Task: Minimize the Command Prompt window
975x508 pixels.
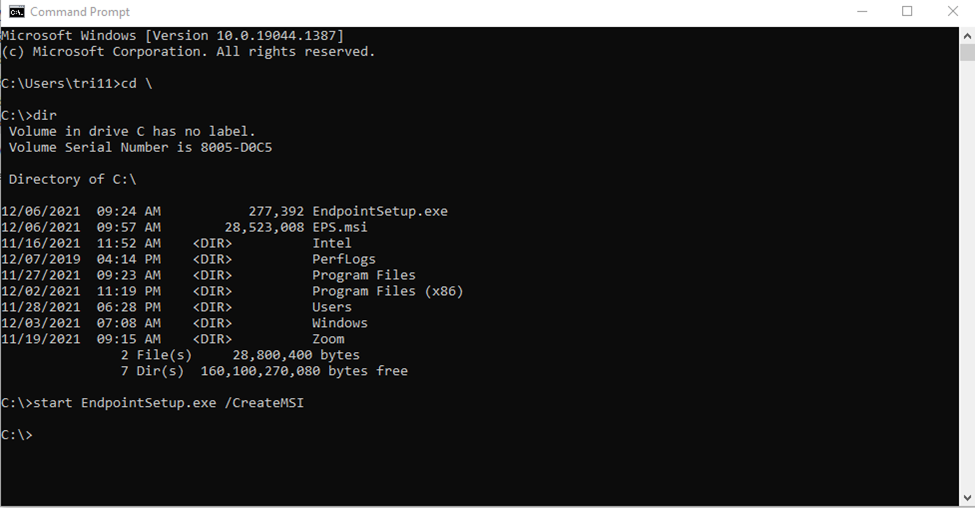Action: coord(862,12)
